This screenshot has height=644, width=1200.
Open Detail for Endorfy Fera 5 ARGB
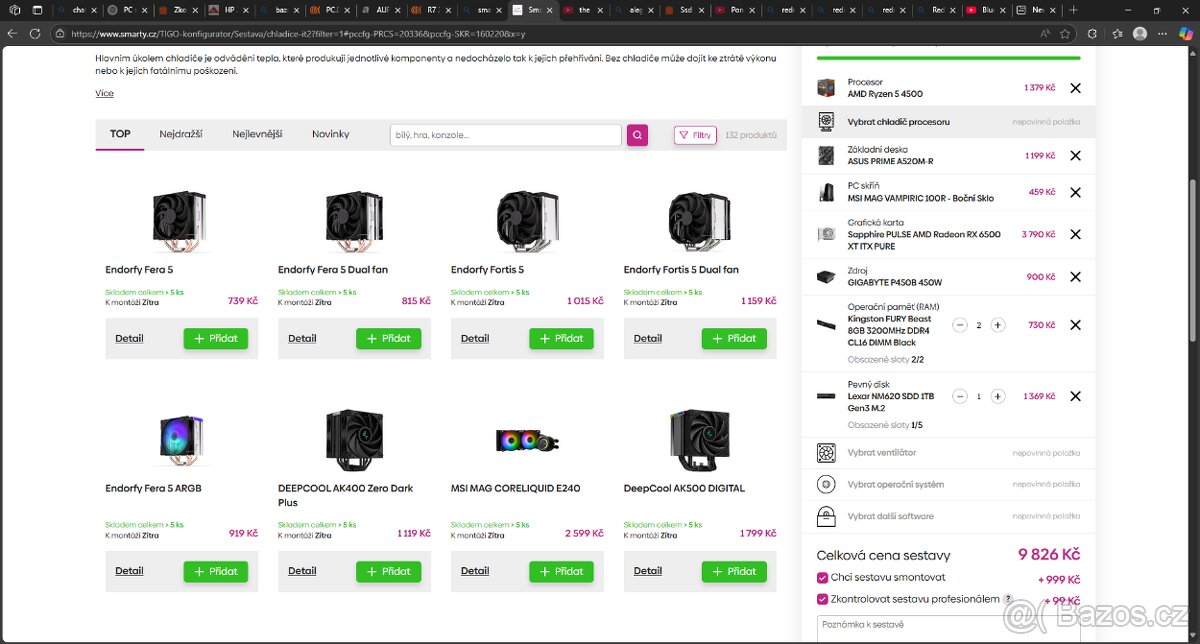pyautogui.click(x=129, y=571)
